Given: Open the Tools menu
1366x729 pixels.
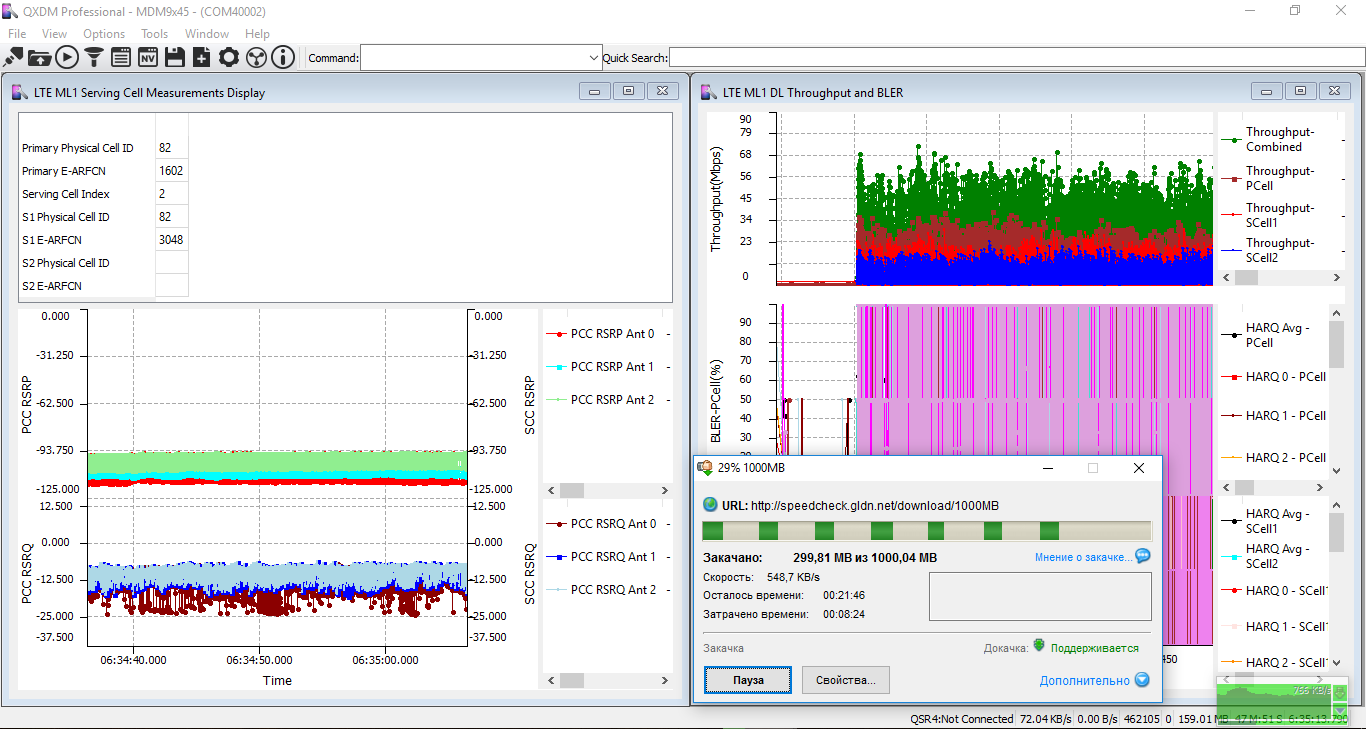Looking at the screenshot, I should 154,34.
